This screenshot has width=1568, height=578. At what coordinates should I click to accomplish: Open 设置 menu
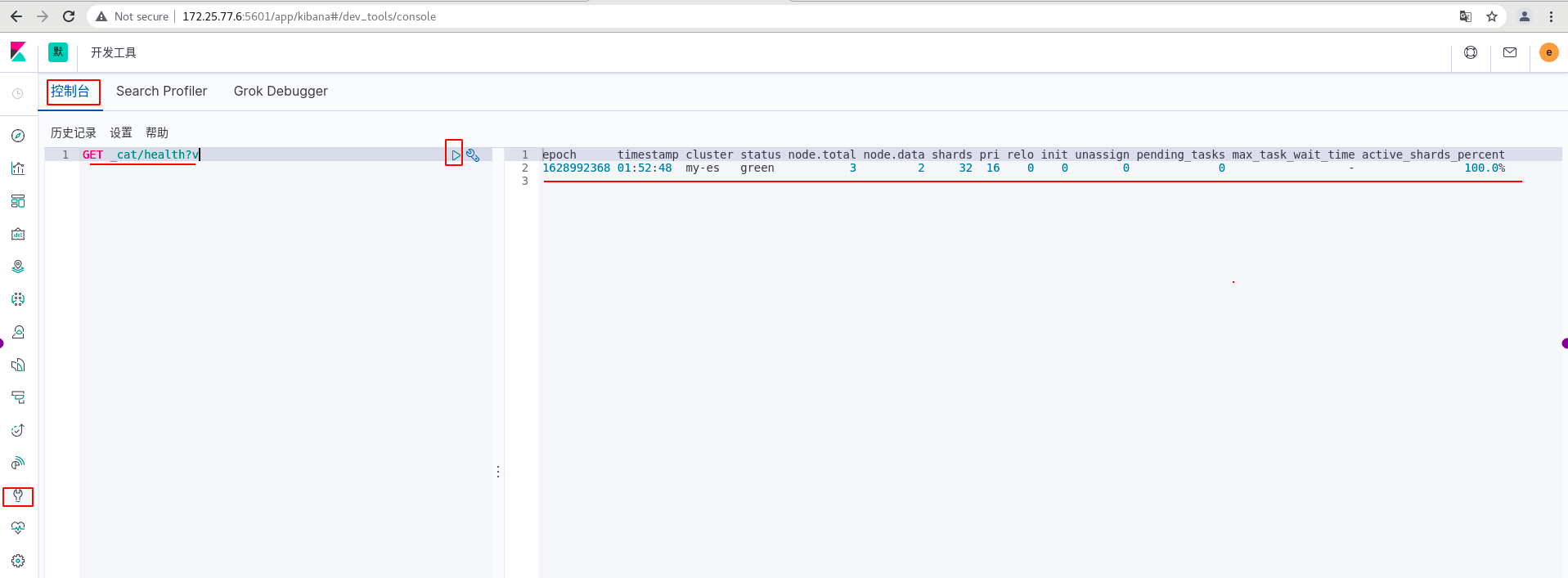[x=121, y=132]
